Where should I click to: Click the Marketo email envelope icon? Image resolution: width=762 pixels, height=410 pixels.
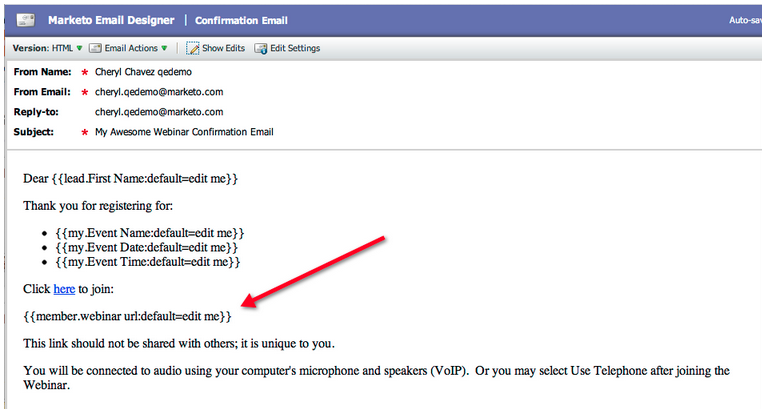[x=26, y=20]
